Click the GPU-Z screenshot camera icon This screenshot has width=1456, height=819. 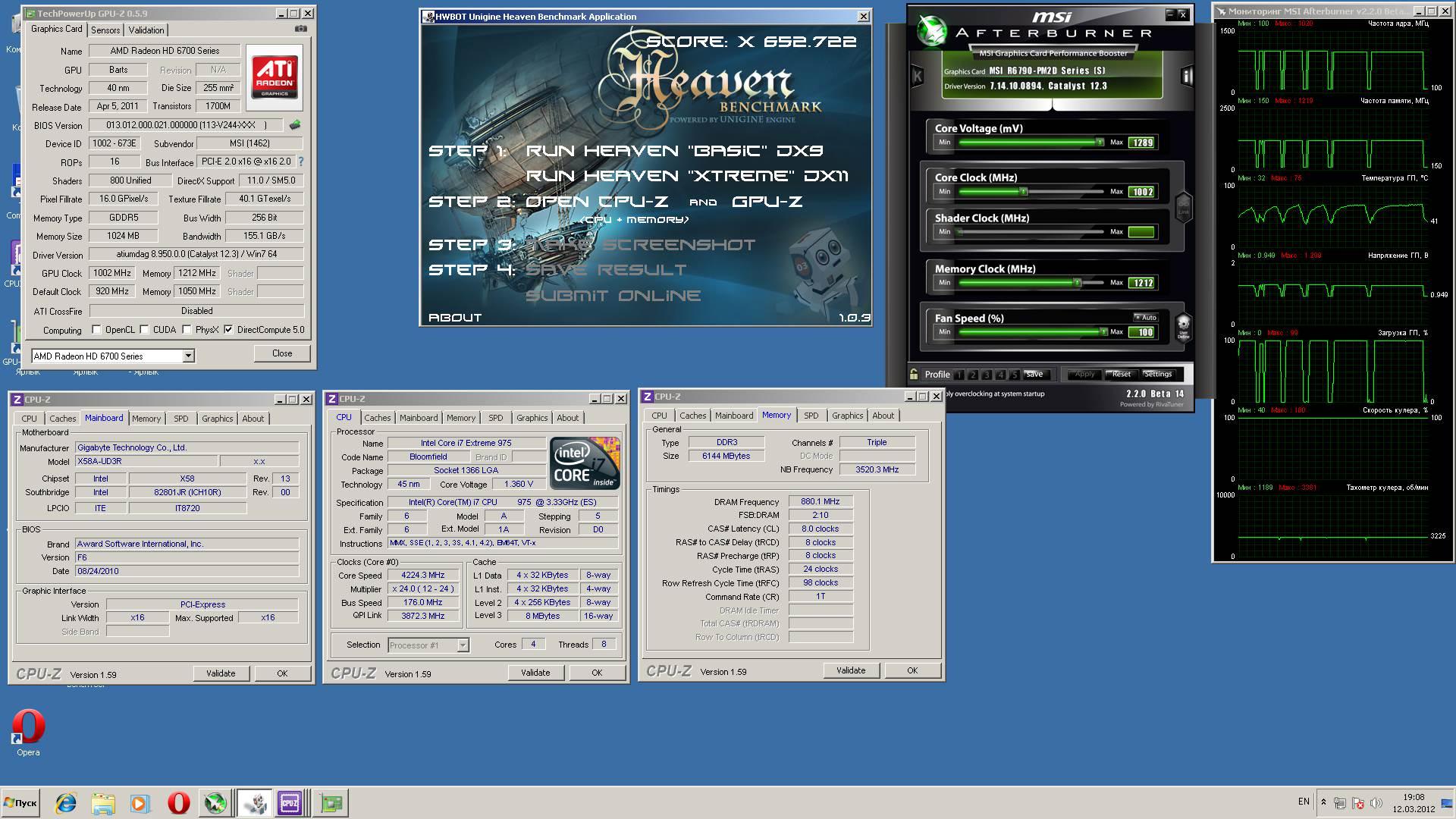(x=301, y=29)
